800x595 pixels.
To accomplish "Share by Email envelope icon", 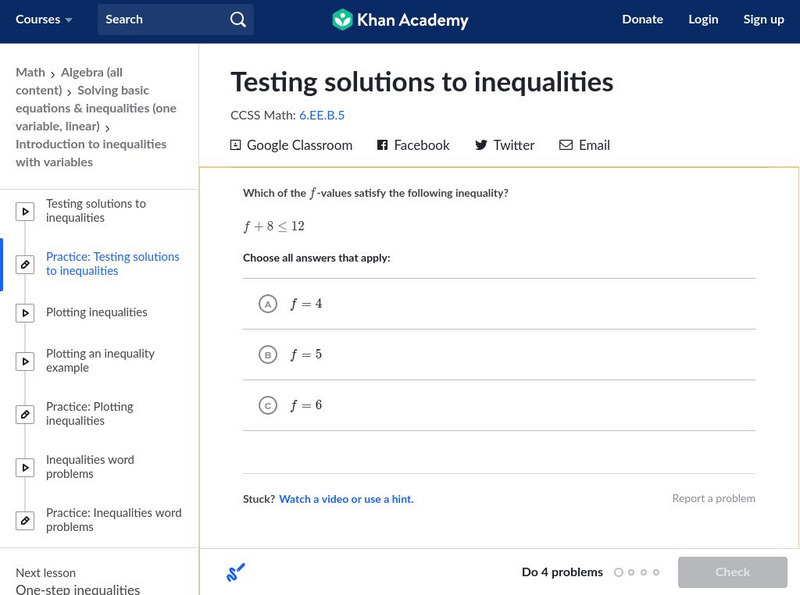I will pyautogui.click(x=566, y=145).
